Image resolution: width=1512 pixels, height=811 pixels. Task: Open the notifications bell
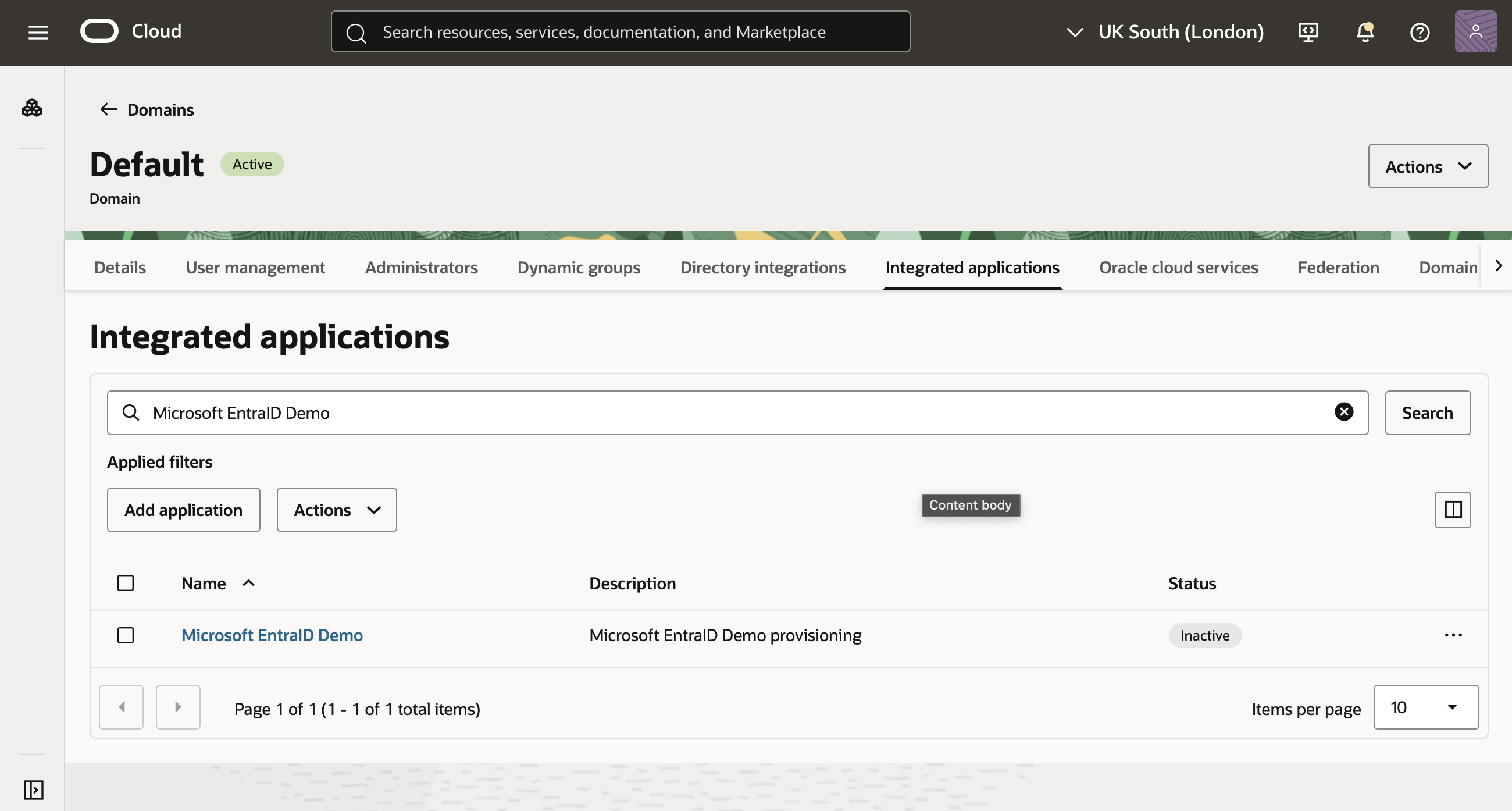click(1364, 34)
